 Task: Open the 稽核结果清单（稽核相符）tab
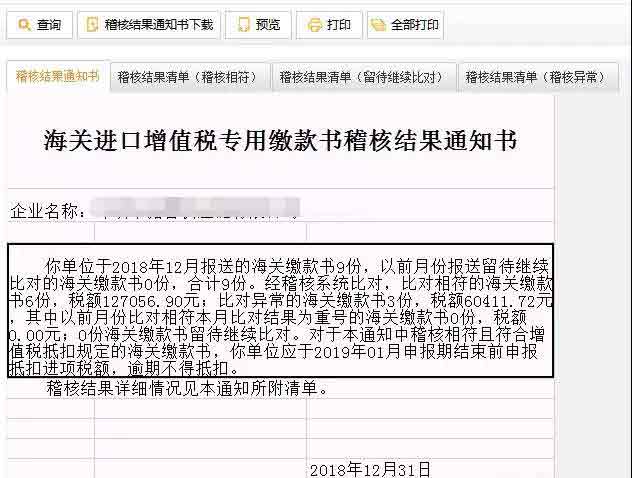[189, 77]
